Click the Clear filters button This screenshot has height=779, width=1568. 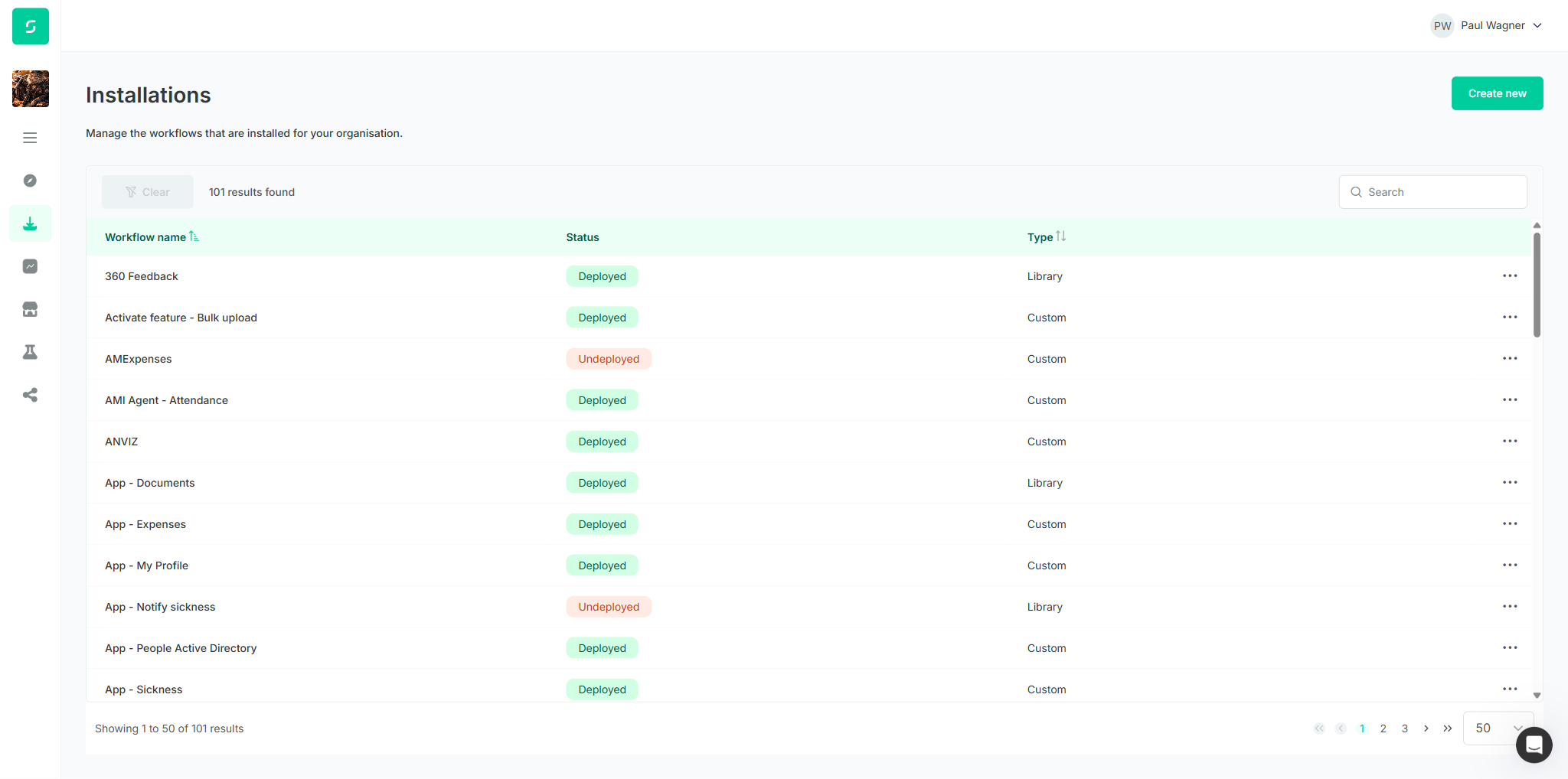coord(148,192)
